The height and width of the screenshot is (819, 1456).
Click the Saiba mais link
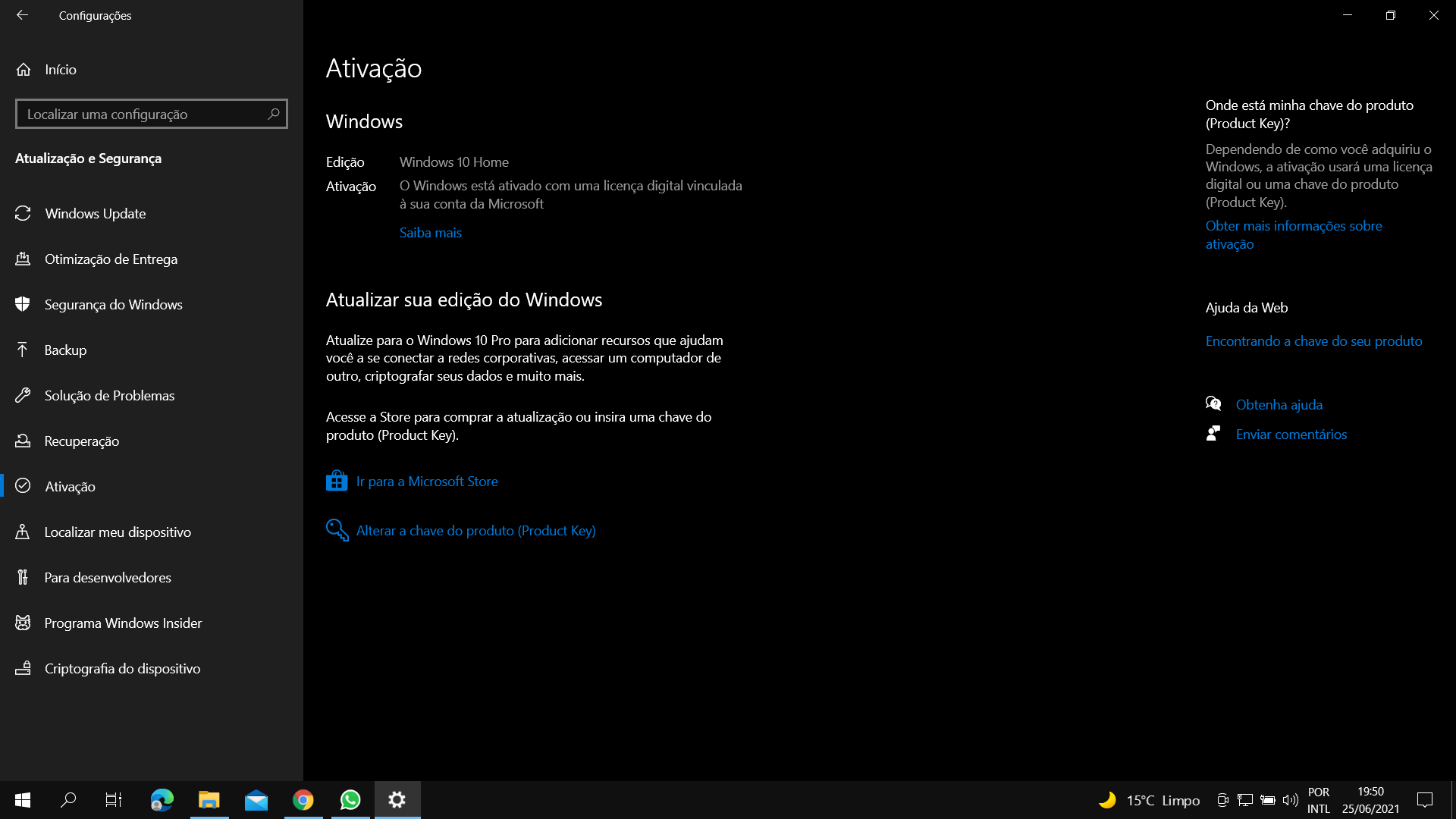(x=430, y=232)
